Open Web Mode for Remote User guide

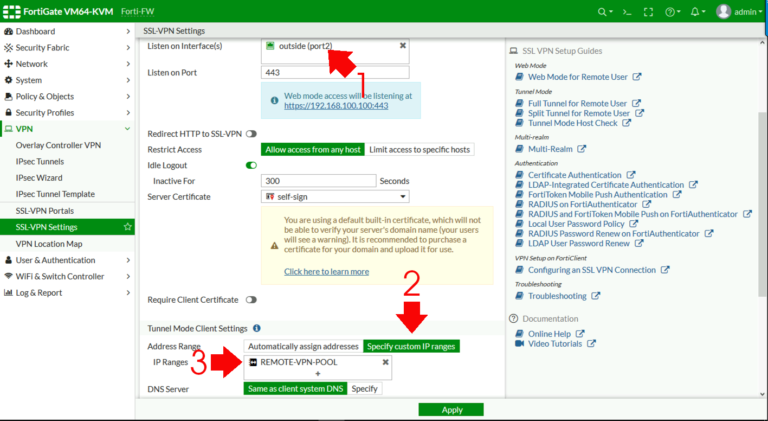(577, 77)
